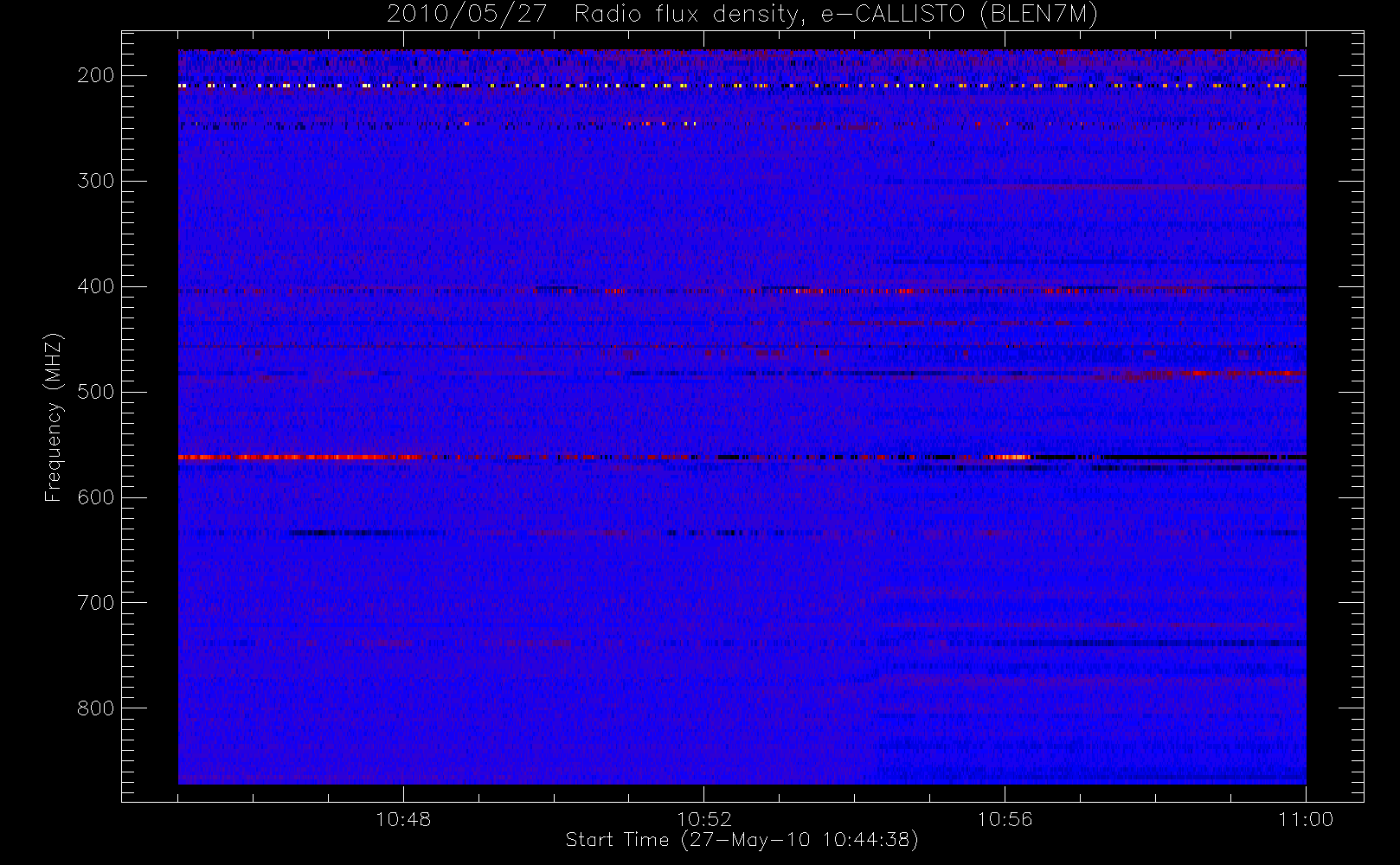This screenshot has width=1400, height=865.
Task: Click the red-speckled band near 405 MHz
Action: pos(742,291)
